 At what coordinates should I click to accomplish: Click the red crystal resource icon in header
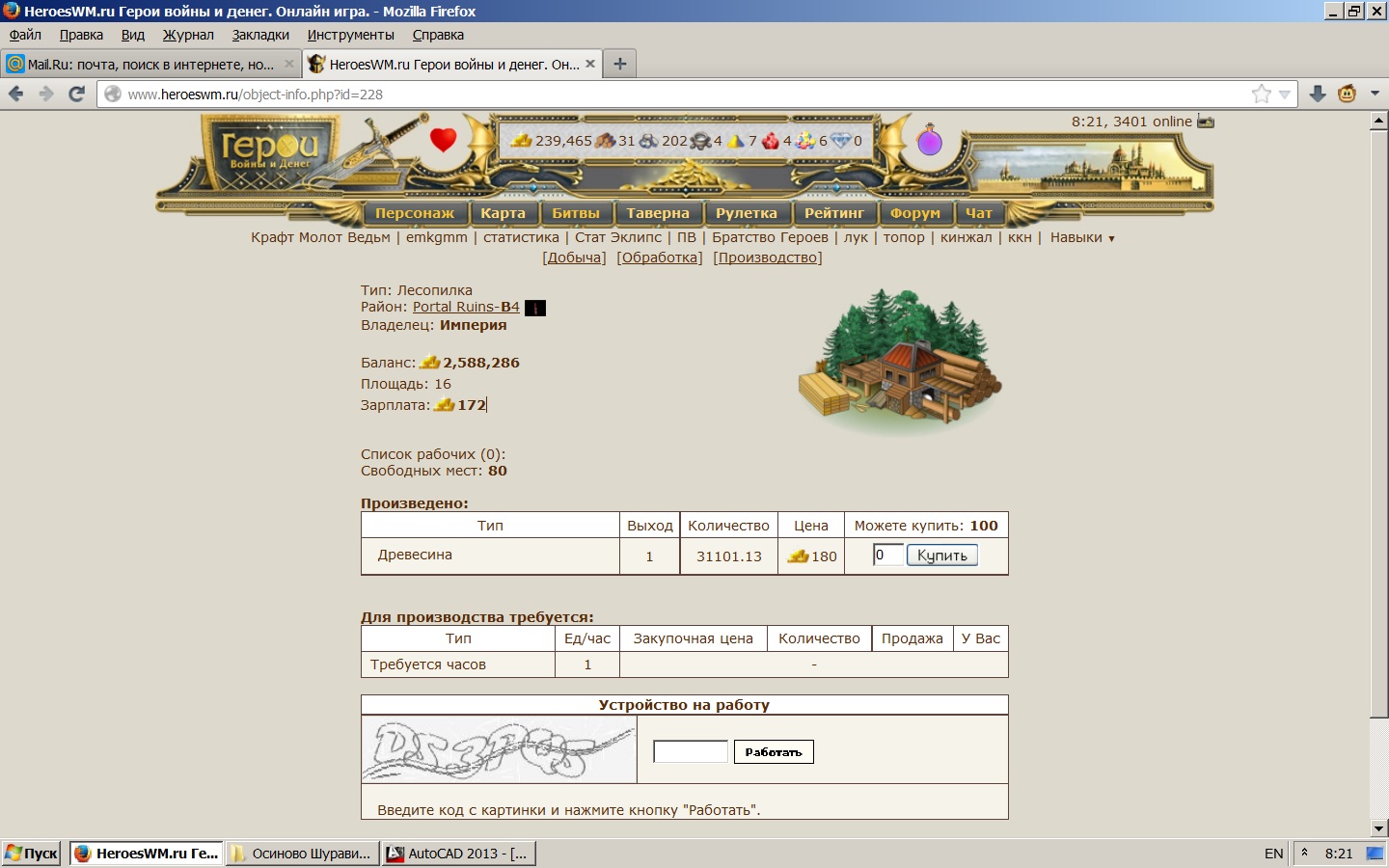coord(771,141)
